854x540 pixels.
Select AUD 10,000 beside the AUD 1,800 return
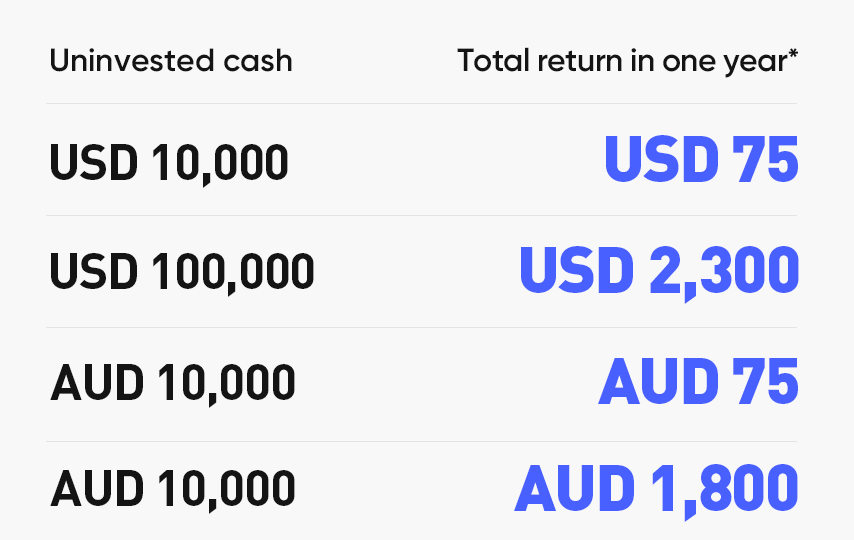click(172, 489)
